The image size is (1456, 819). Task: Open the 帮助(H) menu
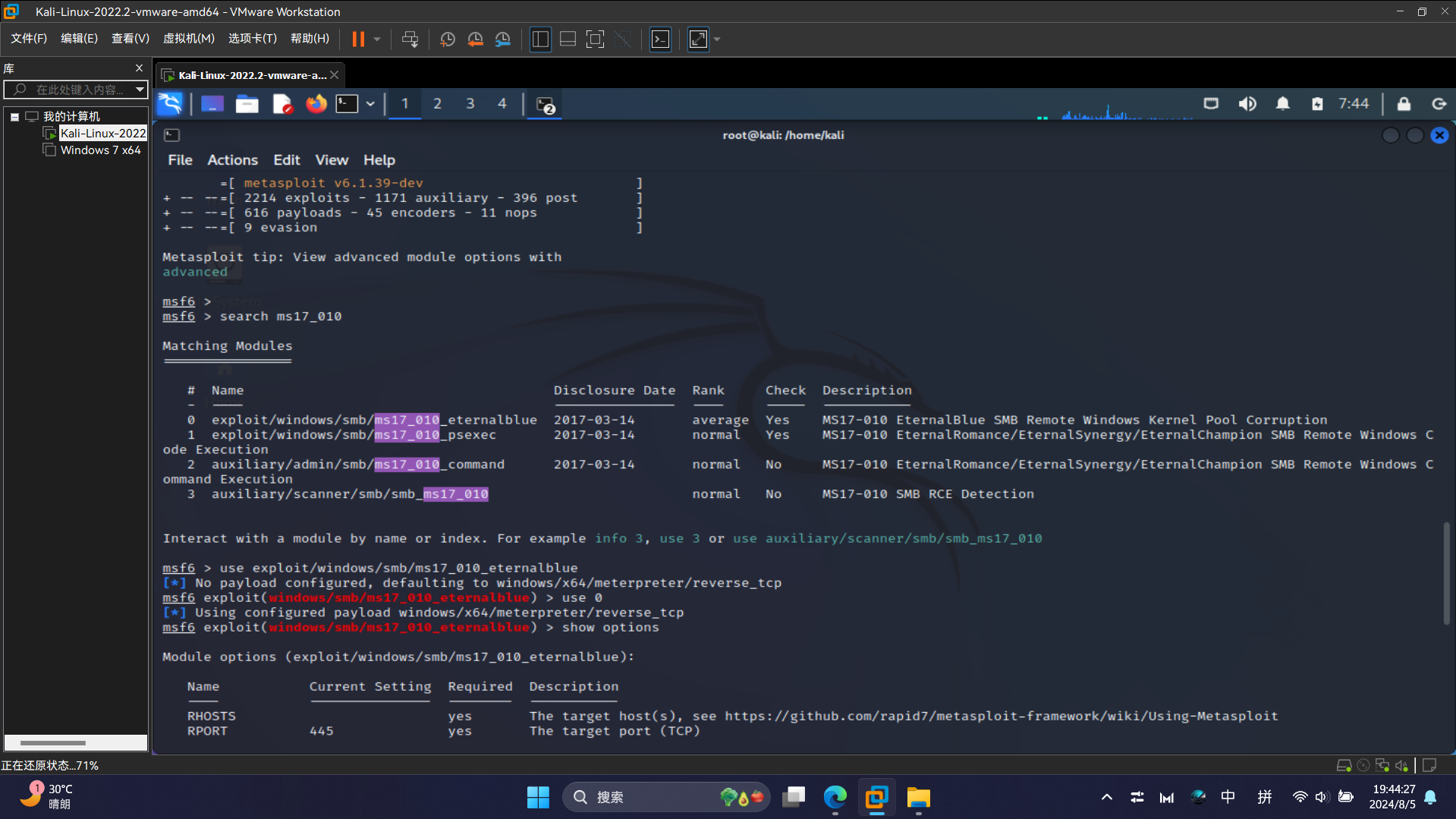pos(310,39)
